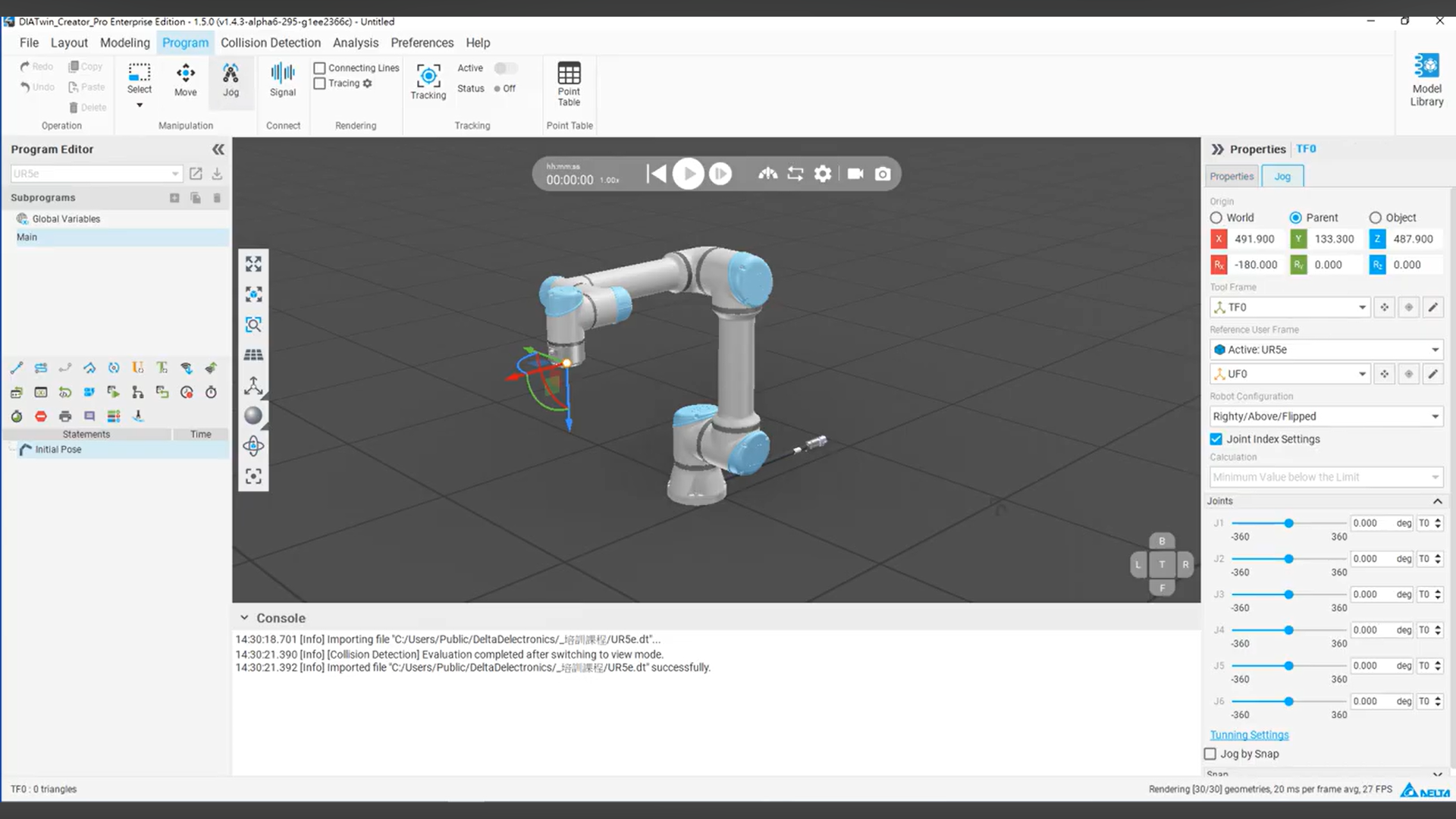Image resolution: width=1456 pixels, height=819 pixels.
Task: Adjust the J3 joint slider
Action: pyautogui.click(x=1288, y=595)
